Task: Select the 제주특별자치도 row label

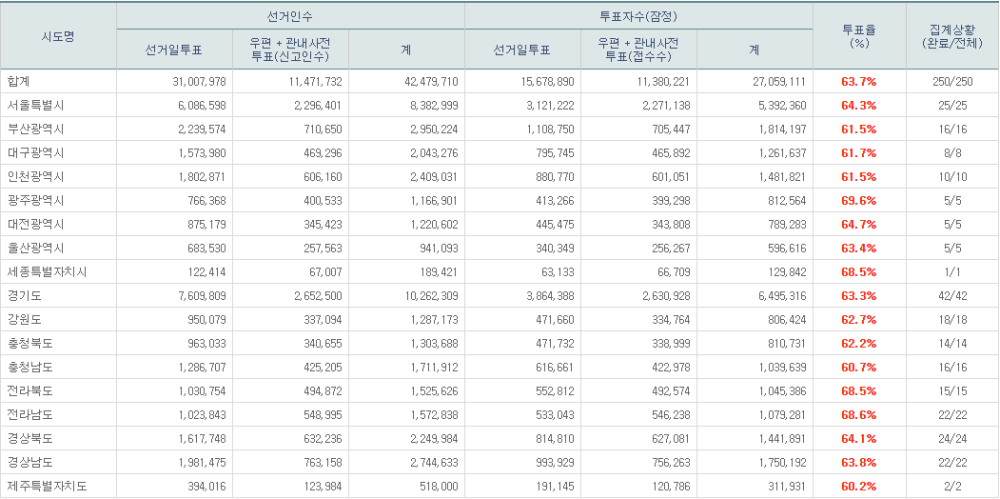Action: pyautogui.click(x=47, y=486)
